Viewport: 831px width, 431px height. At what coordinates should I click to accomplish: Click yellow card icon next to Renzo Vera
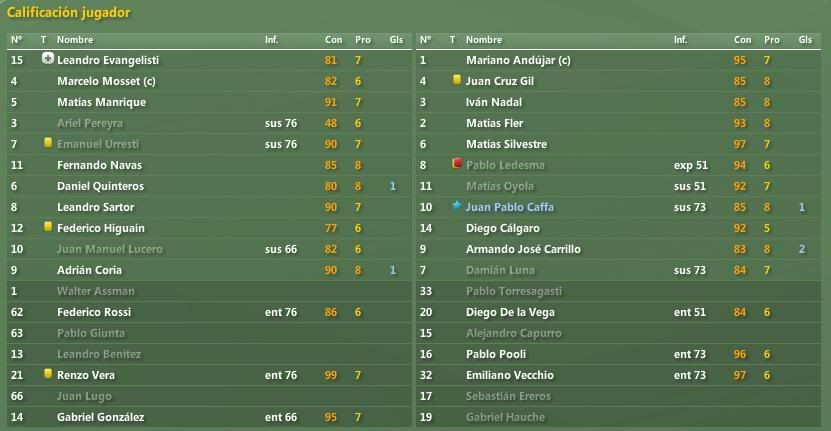[x=48, y=374]
